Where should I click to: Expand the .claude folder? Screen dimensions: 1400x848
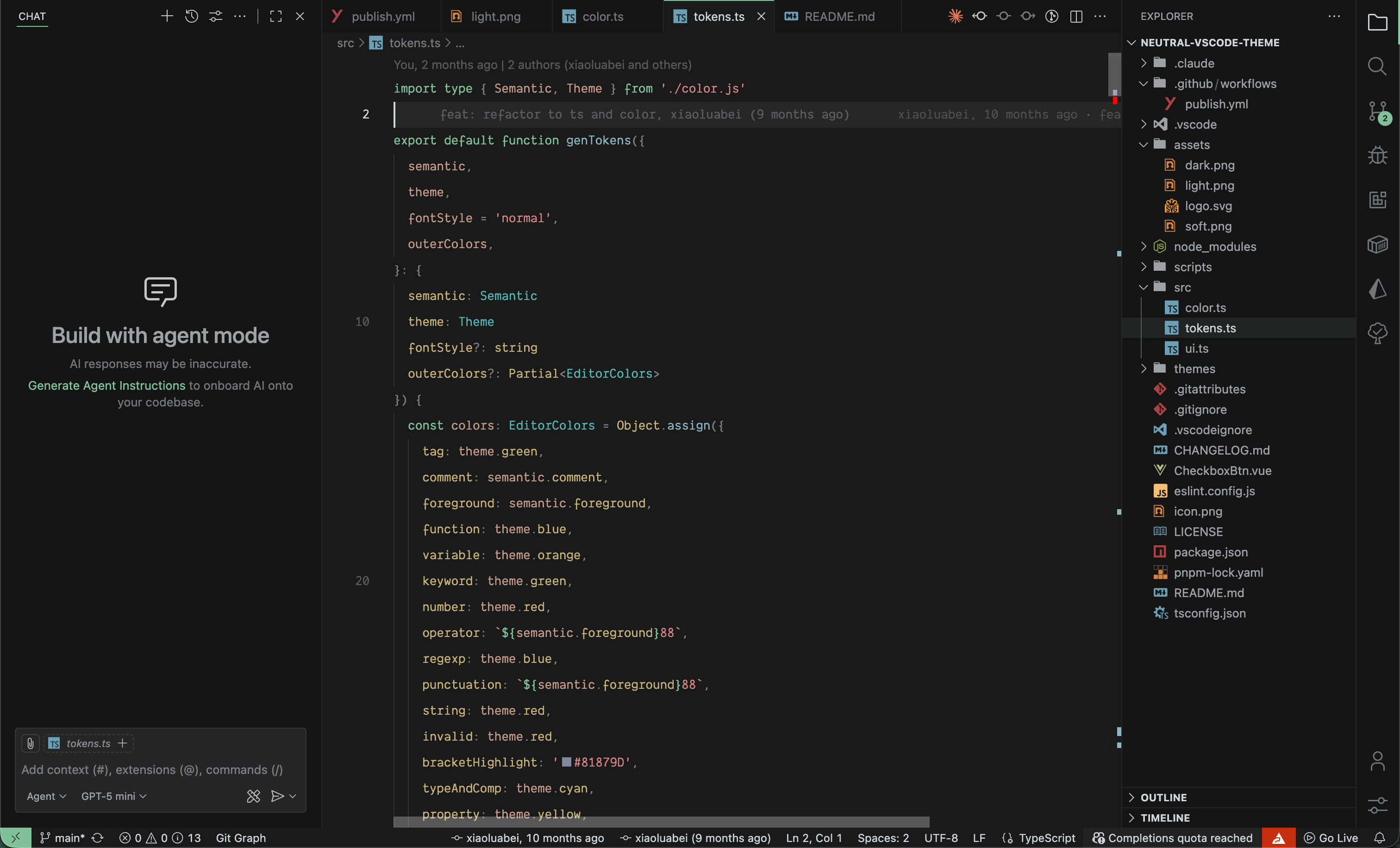coord(1239,63)
